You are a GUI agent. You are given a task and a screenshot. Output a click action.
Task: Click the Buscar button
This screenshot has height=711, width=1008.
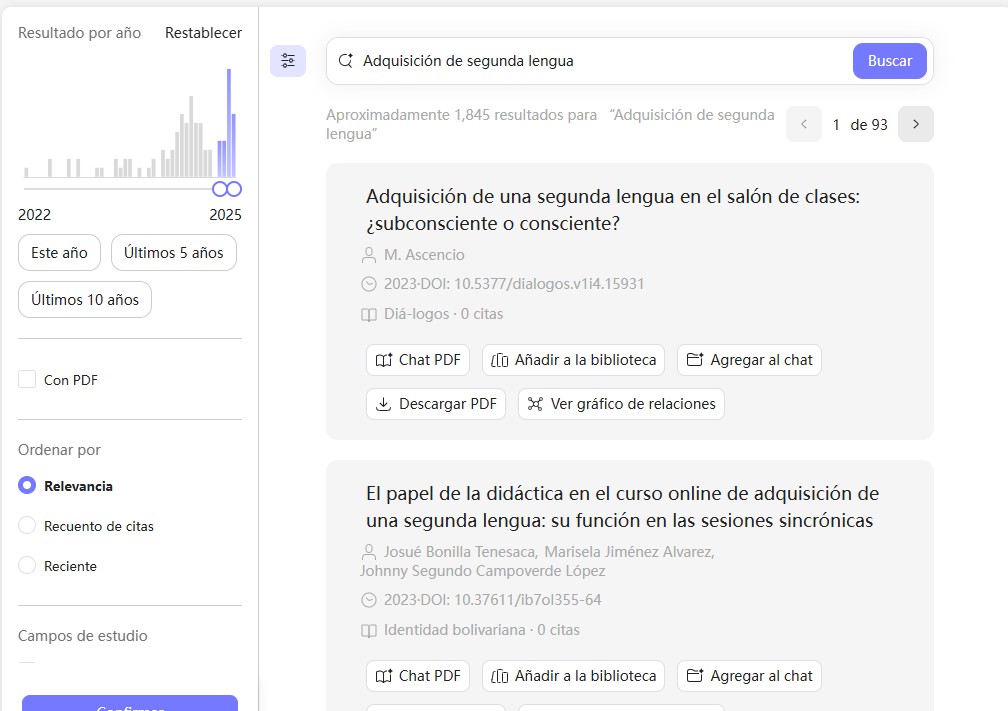click(889, 61)
